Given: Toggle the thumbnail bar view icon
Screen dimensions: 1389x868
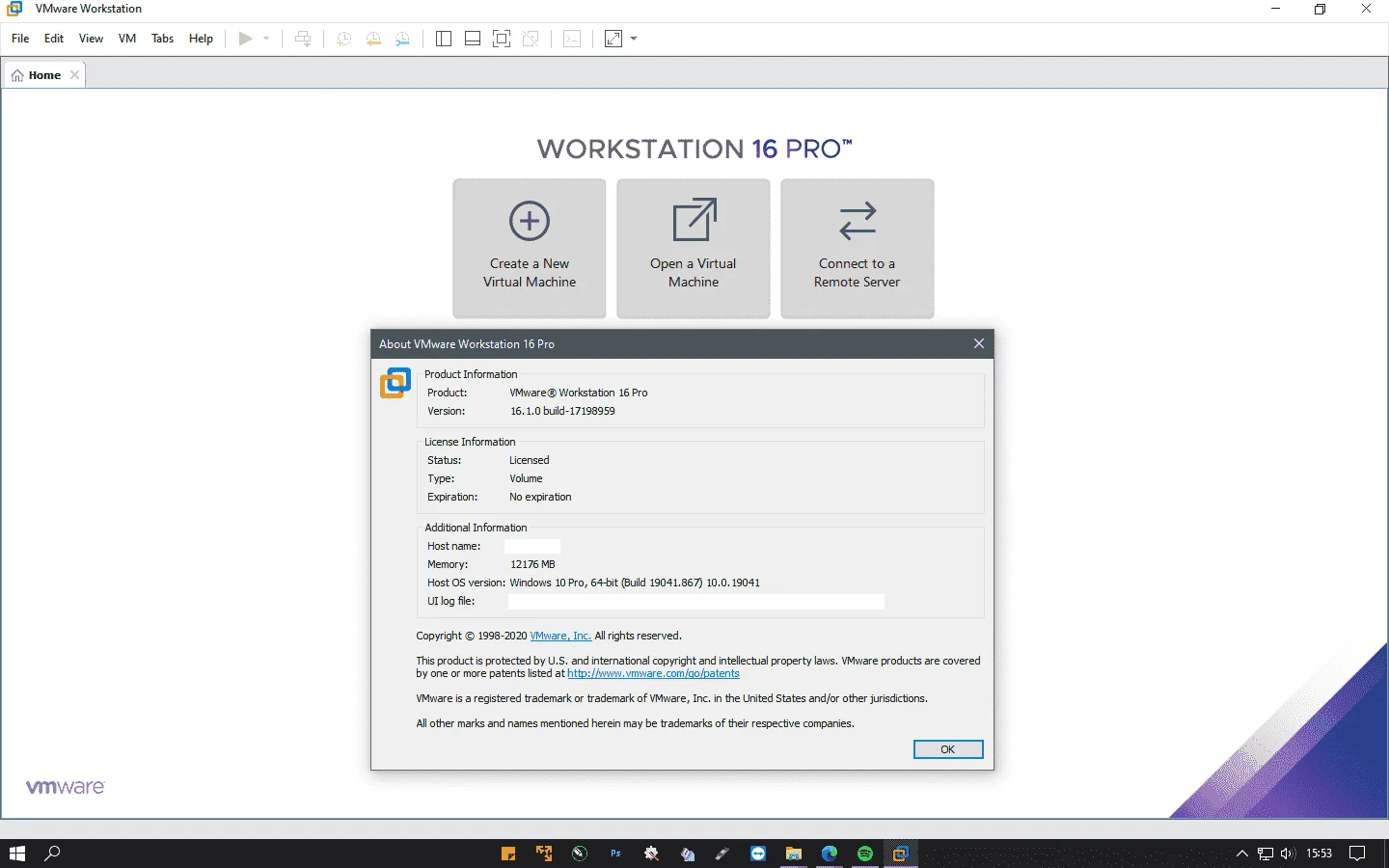Looking at the screenshot, I should point(473,39).
